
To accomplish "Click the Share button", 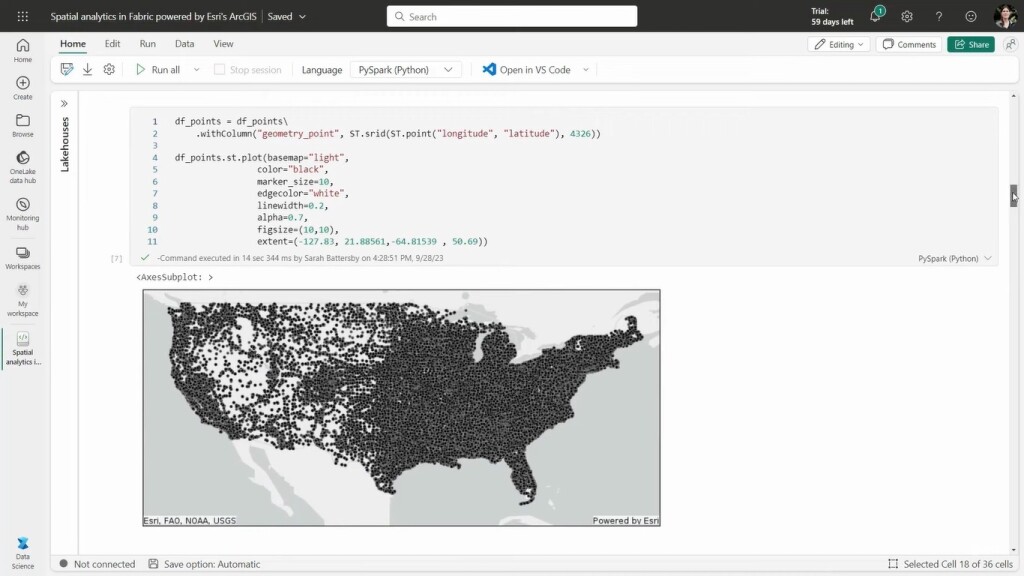I will click(x=970, y=44).
